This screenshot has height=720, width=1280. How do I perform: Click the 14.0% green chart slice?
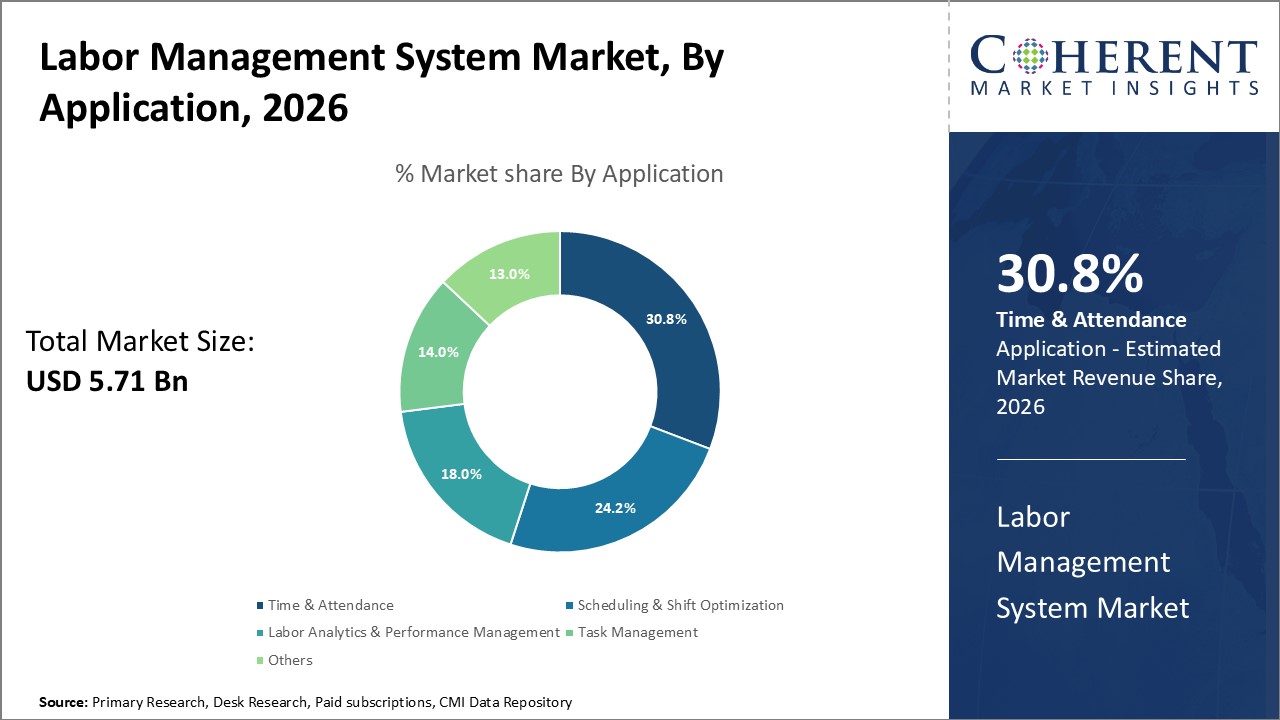(x=437, y=352)
